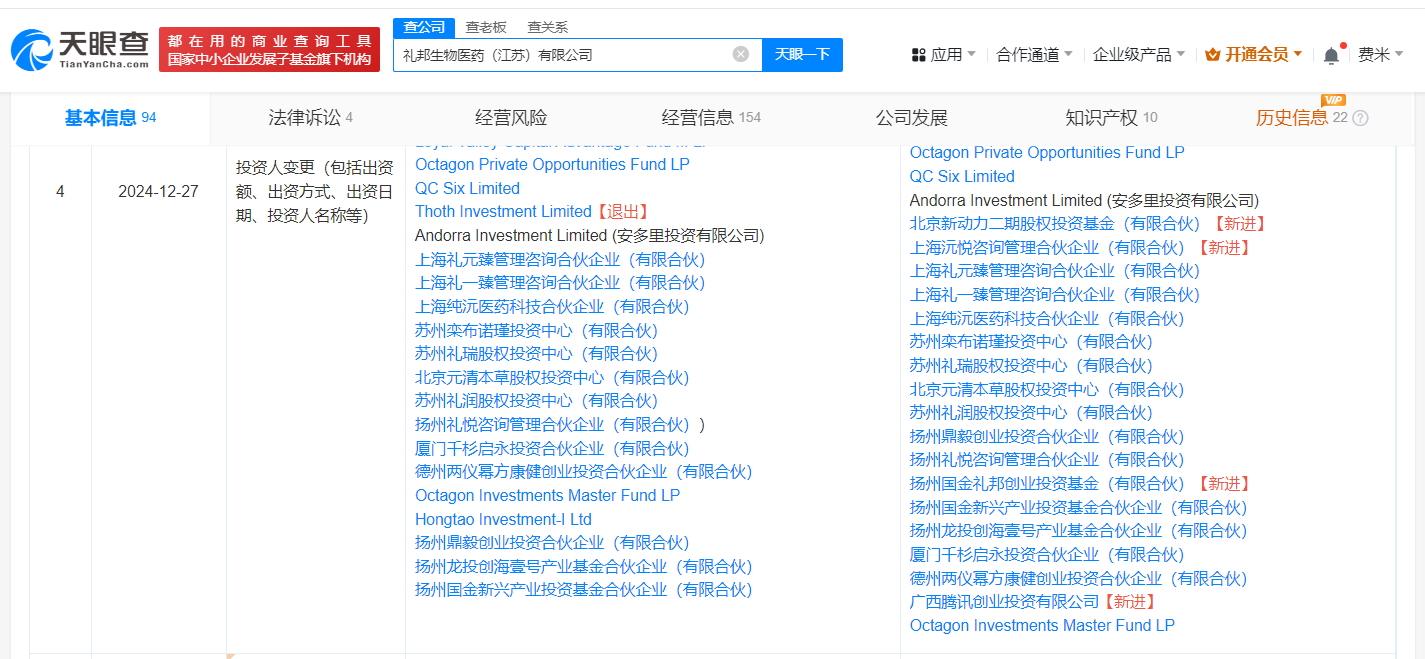
Task: Click the red 国家中小企业发展子基金 banner
Action: pyautogui.click(x=269, y=49)
